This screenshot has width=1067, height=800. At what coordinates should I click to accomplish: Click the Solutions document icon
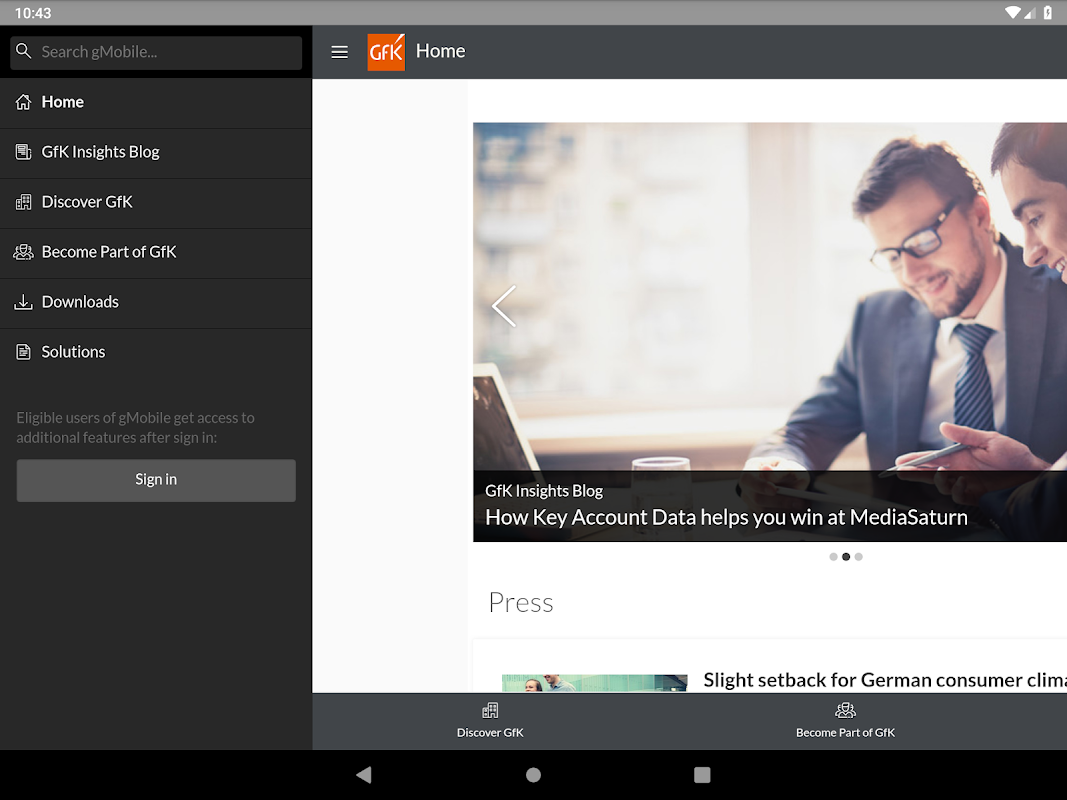pos(23,352)
